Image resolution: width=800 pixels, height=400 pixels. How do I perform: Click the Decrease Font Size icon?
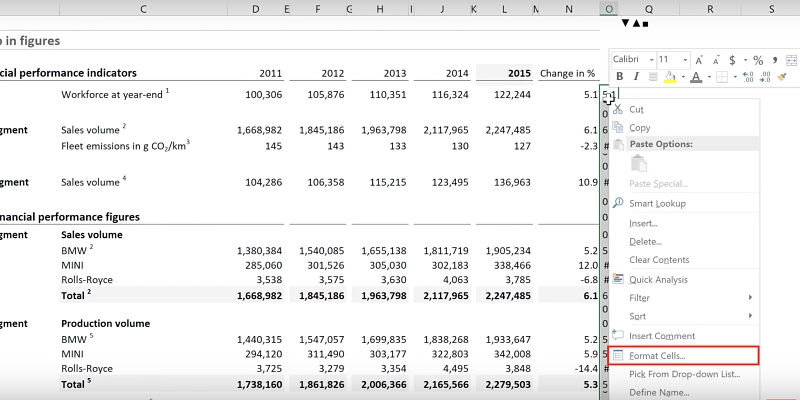716,60
